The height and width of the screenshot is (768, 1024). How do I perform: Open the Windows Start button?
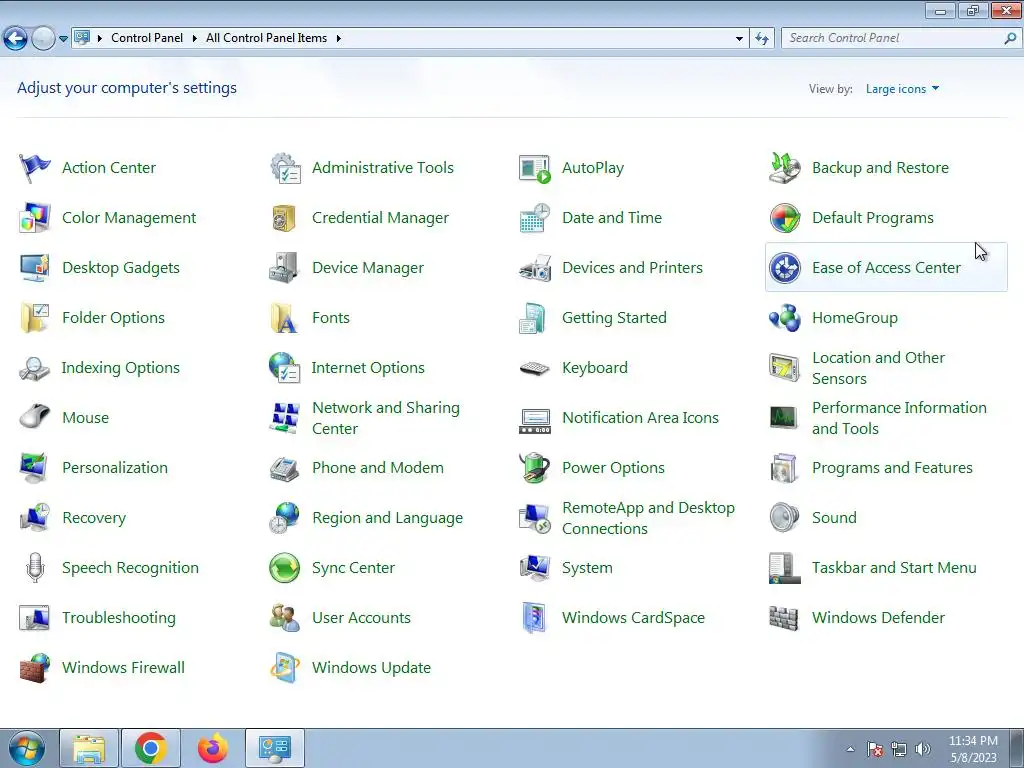(26, 749)
